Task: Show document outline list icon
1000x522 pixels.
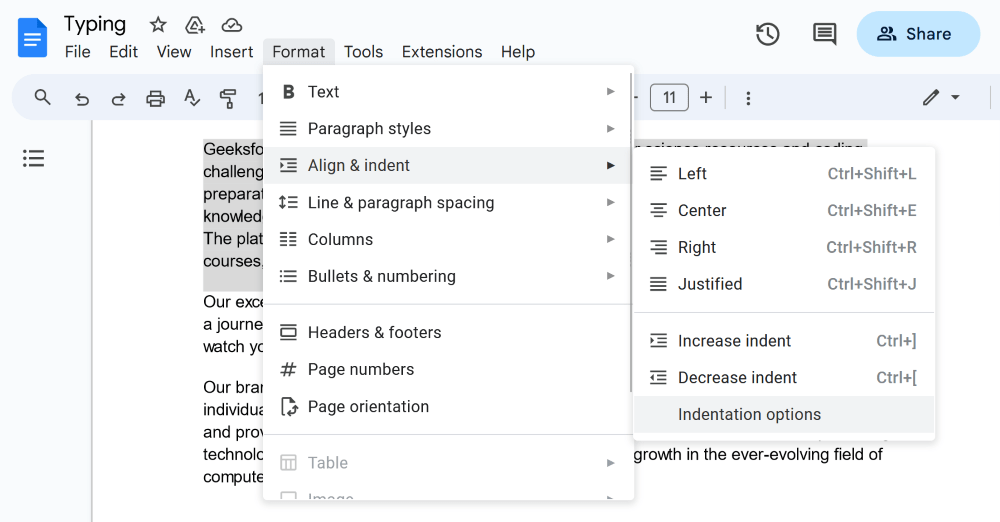Action: pyautogui.click(x=34, y=158)
